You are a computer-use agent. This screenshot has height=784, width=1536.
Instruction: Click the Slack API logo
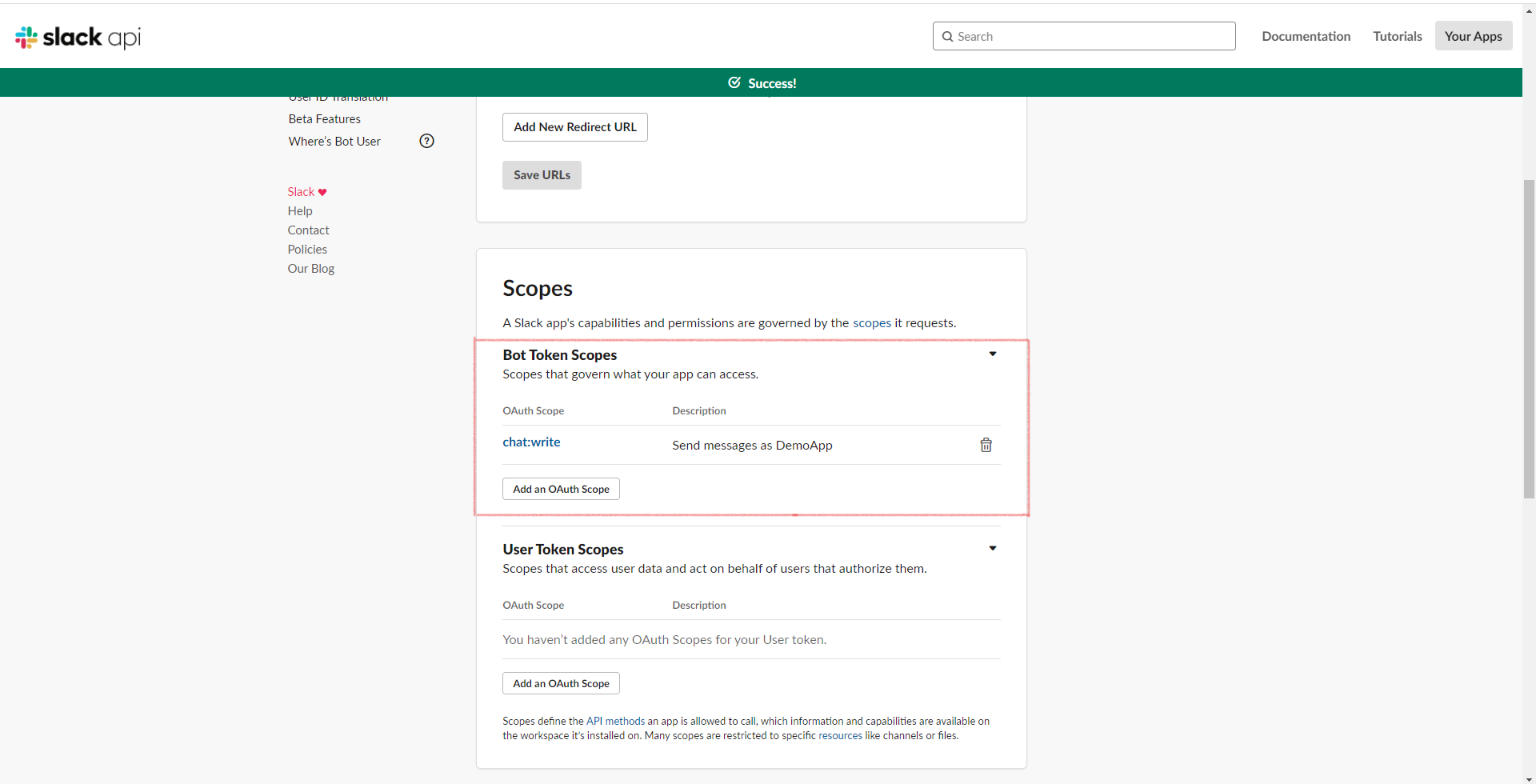pos(78,37)
